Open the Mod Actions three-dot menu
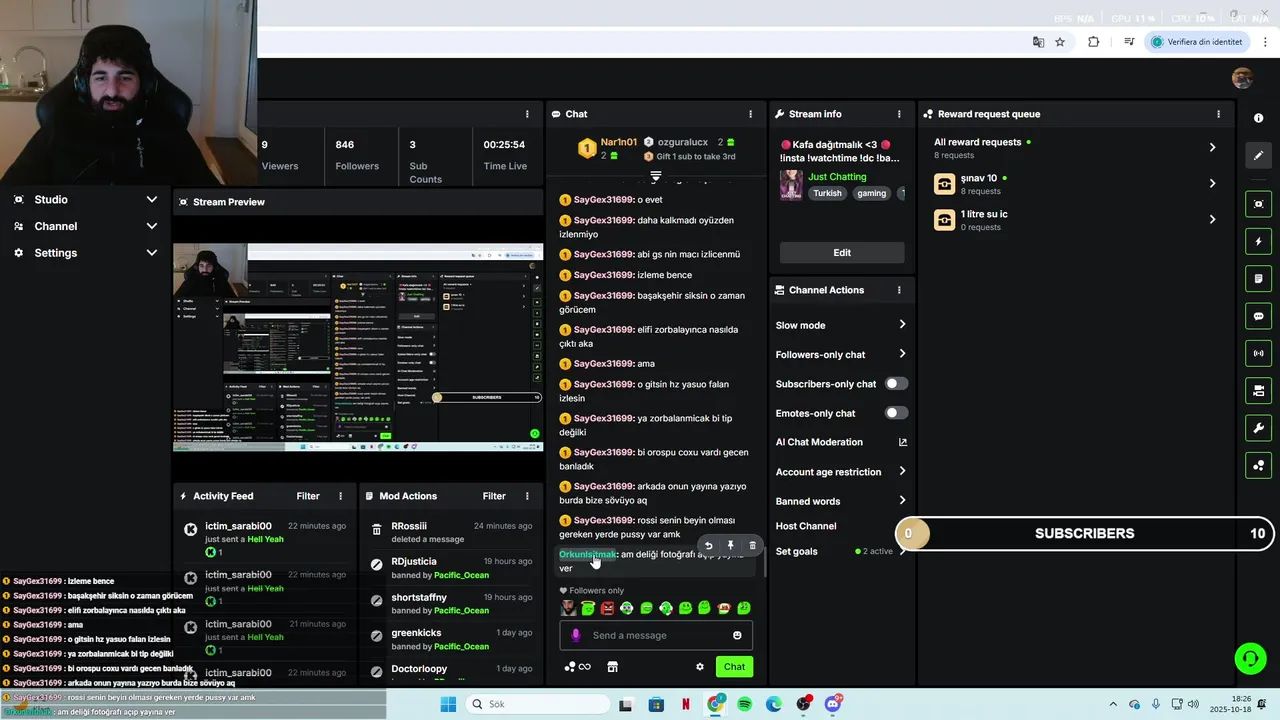 [527, 496]
